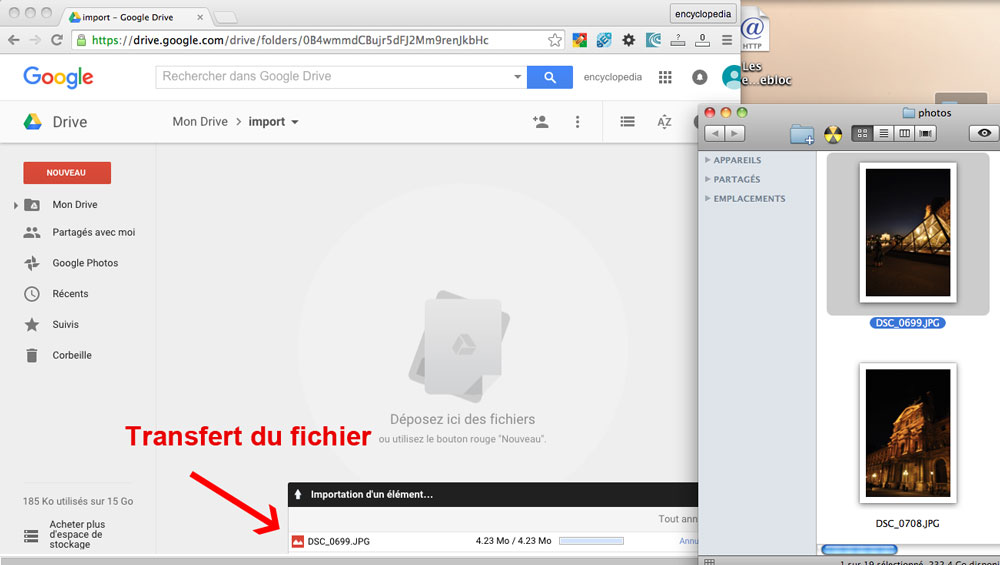The width and height of the screenshot is (1000, 565).
Task: Toggle Finder Quick Look eye button
Action: (x=984, y=134)
